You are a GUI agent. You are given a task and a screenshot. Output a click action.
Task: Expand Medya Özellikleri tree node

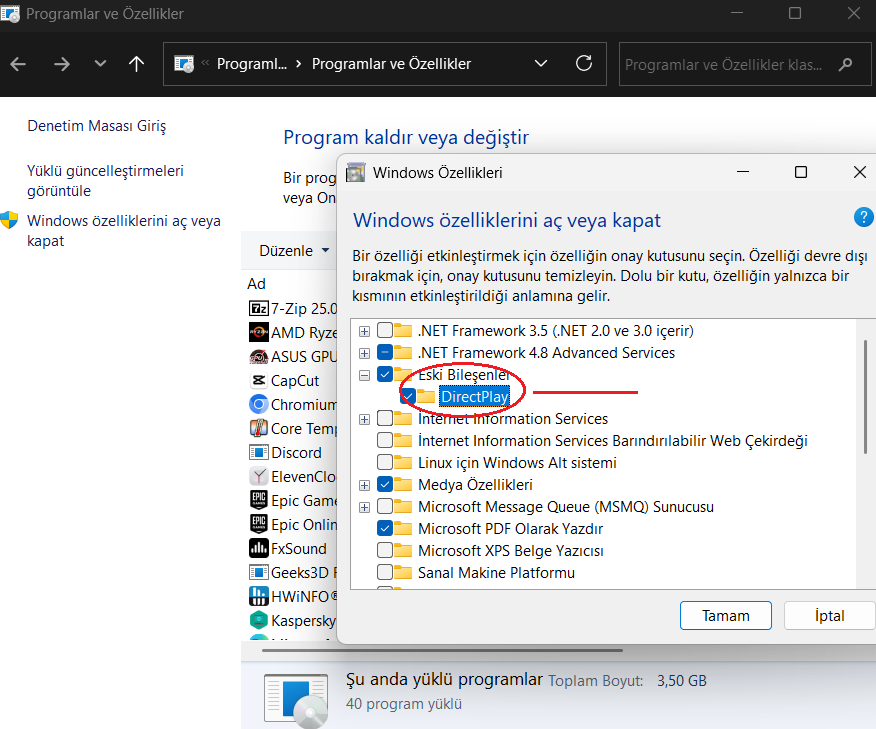pyautogui.click(x=364, y=485)
